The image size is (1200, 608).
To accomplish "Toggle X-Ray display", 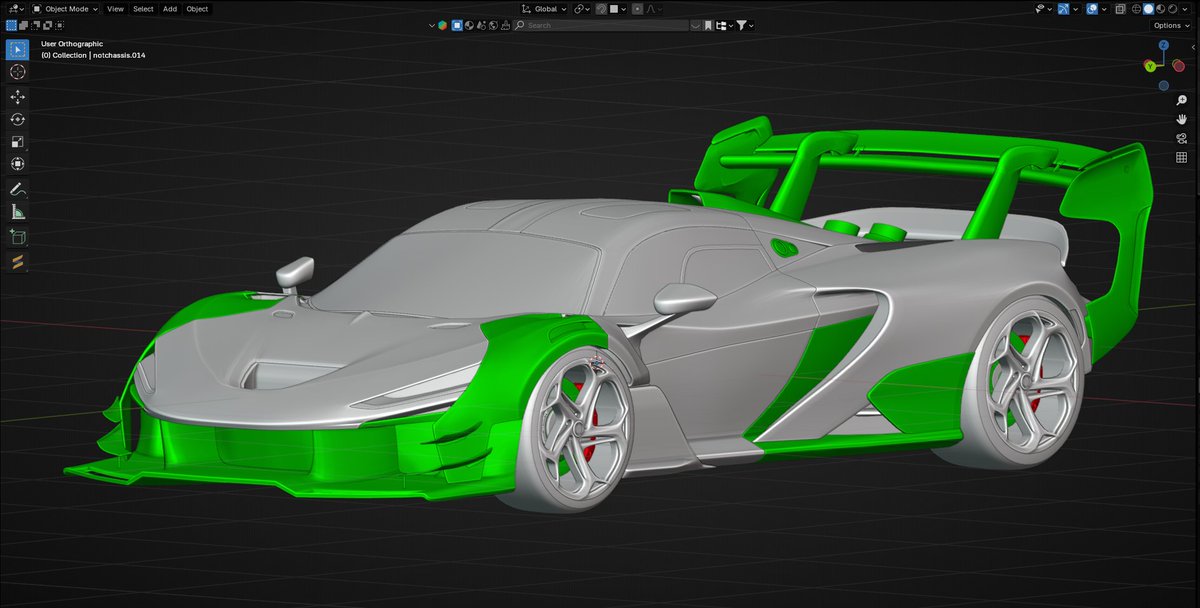I will coord(1120,9).
